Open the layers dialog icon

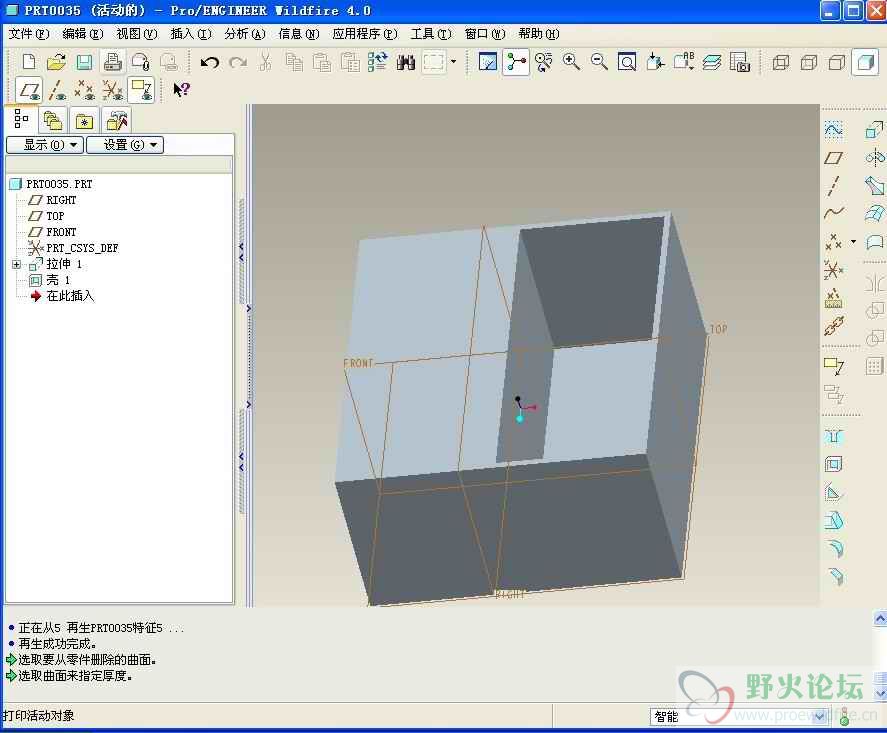click(712, 62)
